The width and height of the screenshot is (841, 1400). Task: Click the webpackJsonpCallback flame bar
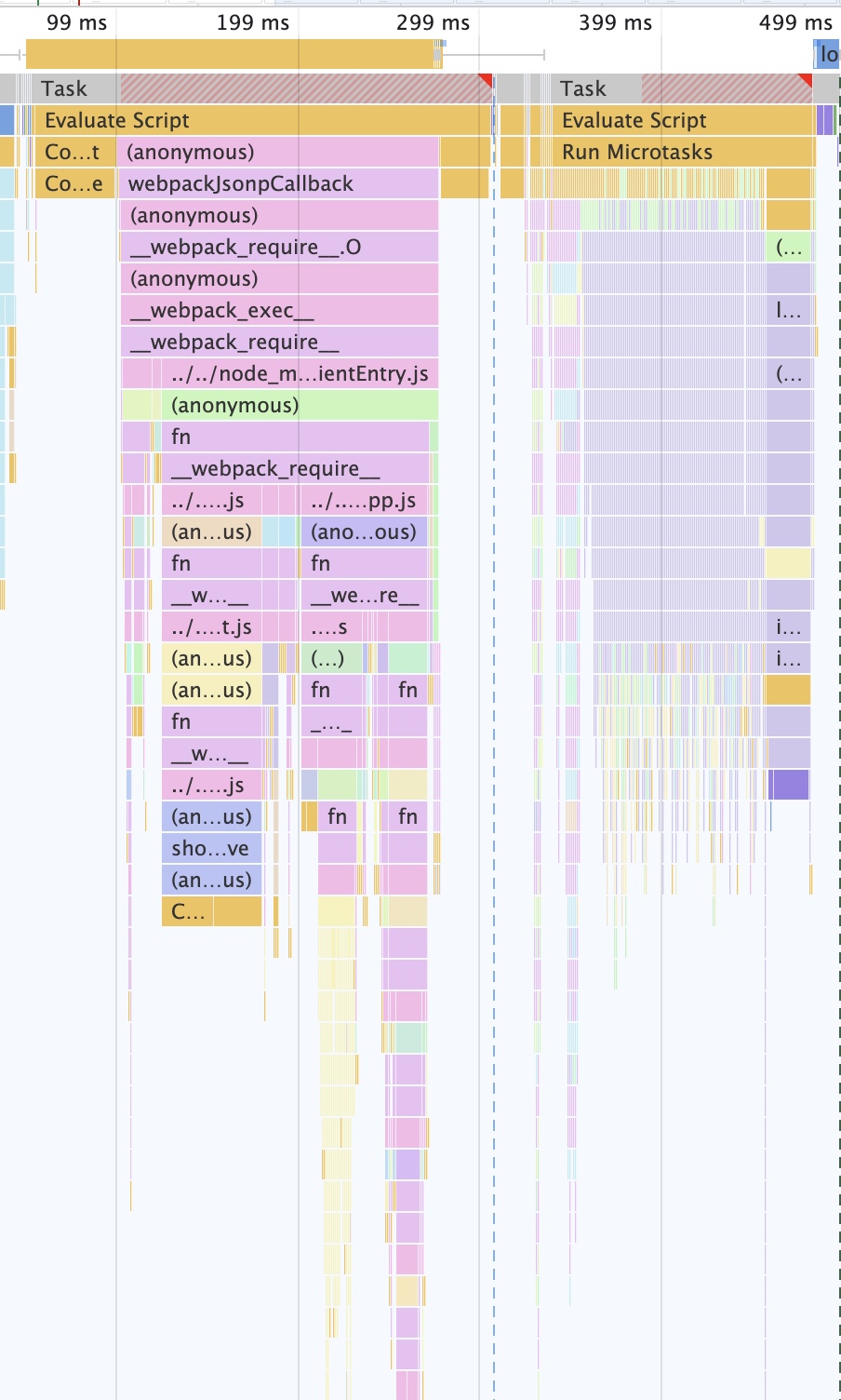point(279,184)
